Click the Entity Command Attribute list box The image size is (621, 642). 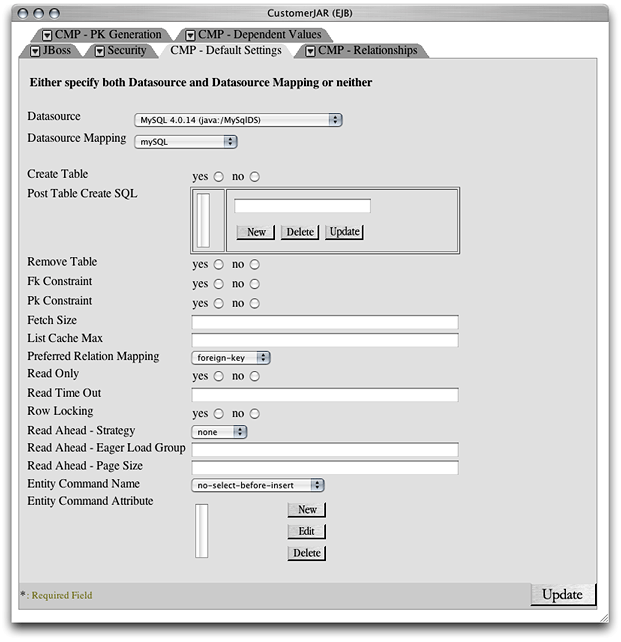tap(201, 531)
